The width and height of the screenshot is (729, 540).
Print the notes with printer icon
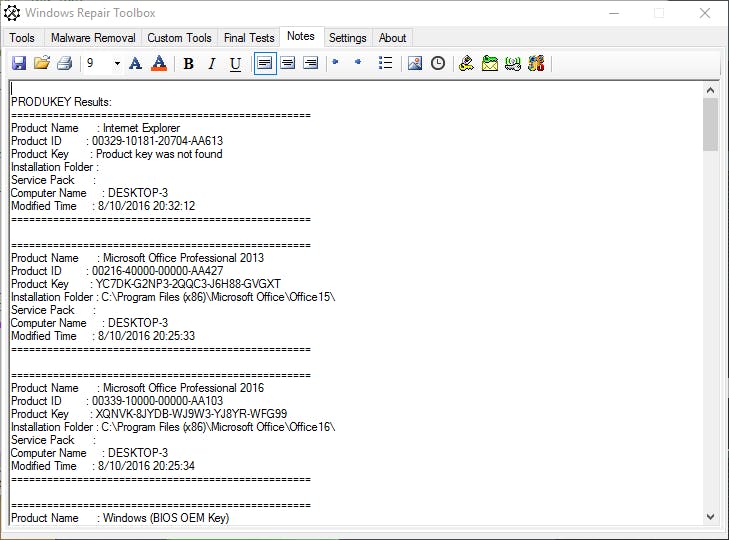pos(65,63)
